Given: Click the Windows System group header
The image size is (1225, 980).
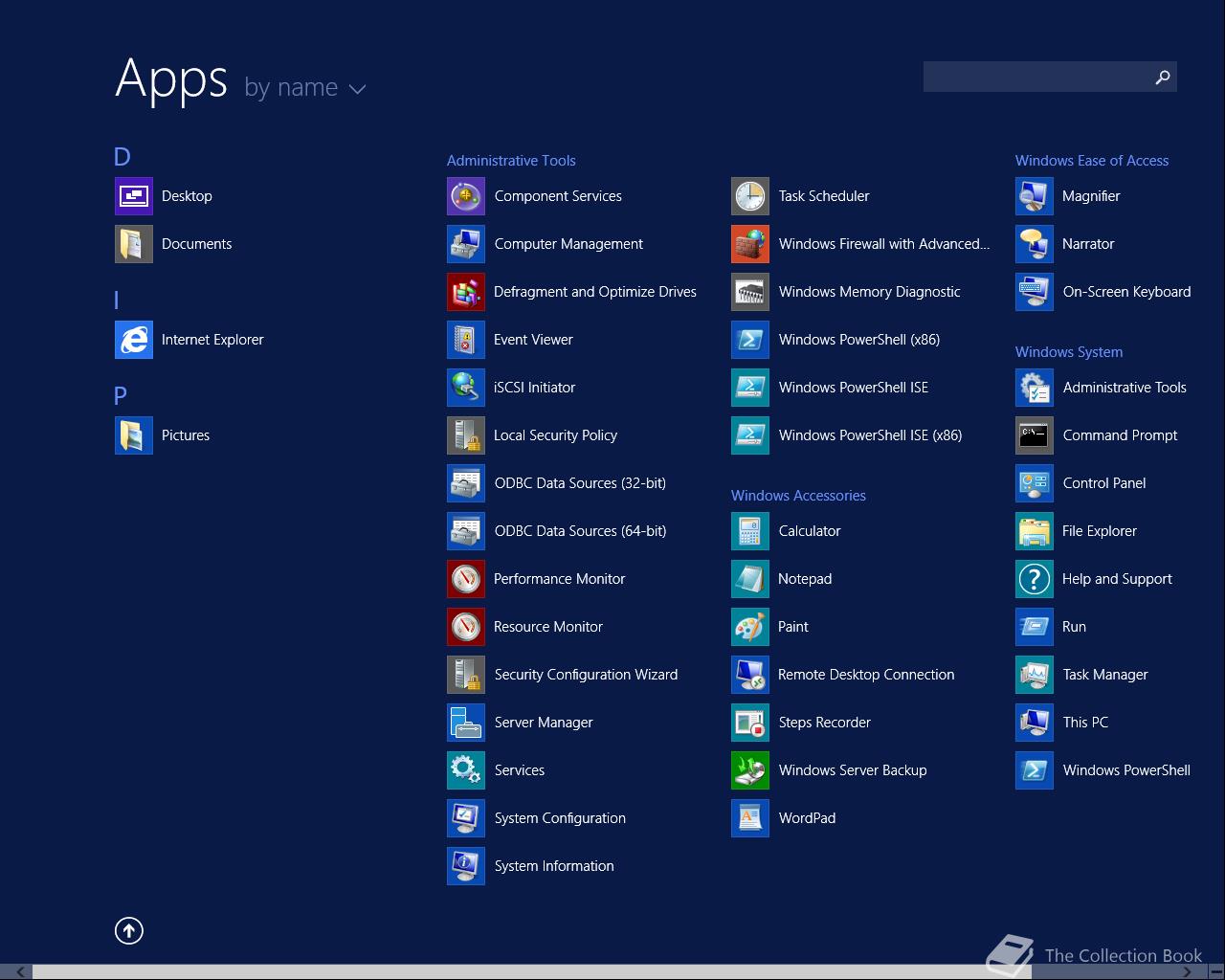Looking at the screenshot, I should pyautogui.click(x=1069, y=352).
